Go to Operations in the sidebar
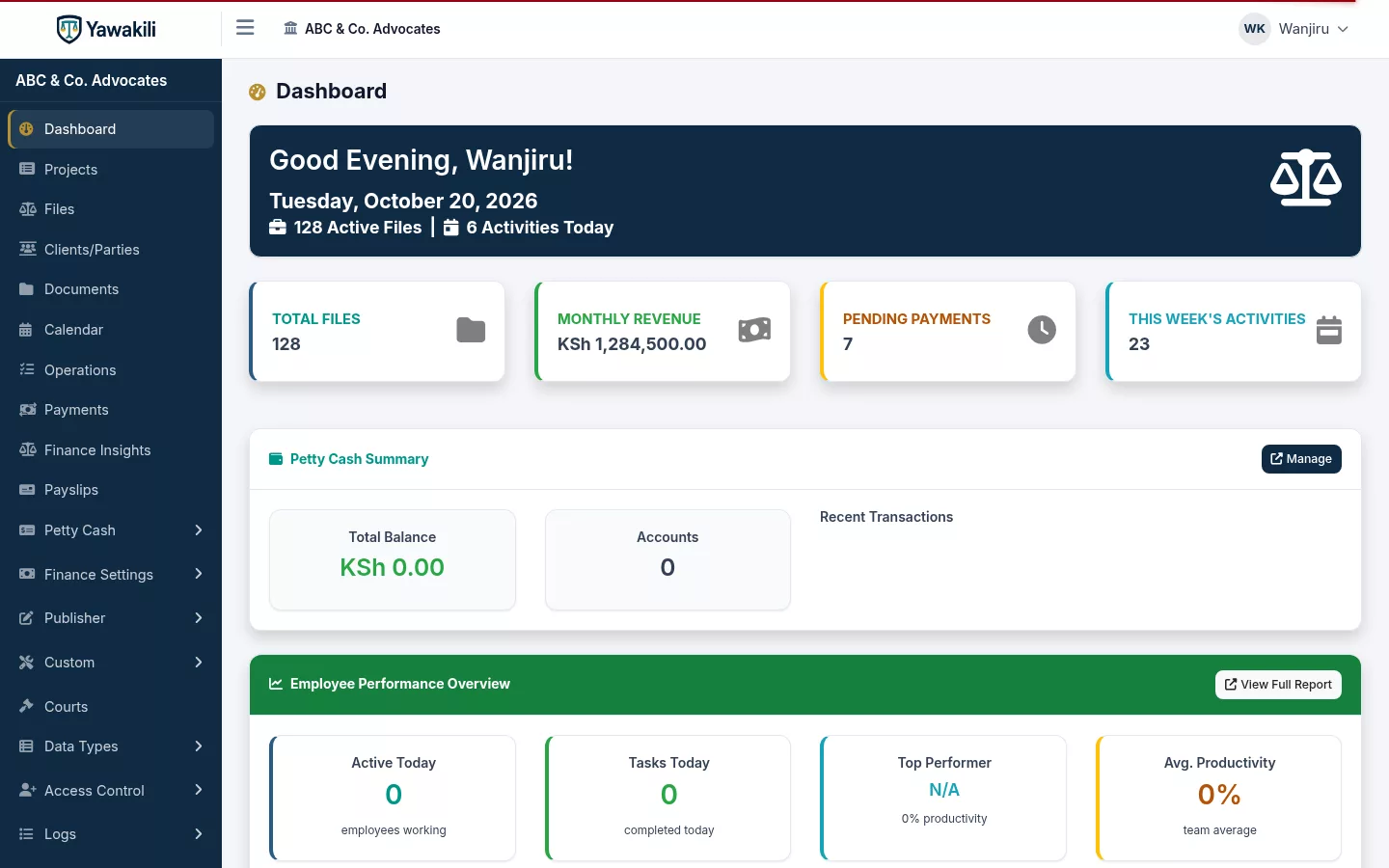Image resolution: width=1389 pixels, height=868 pixels. point(111,370)
